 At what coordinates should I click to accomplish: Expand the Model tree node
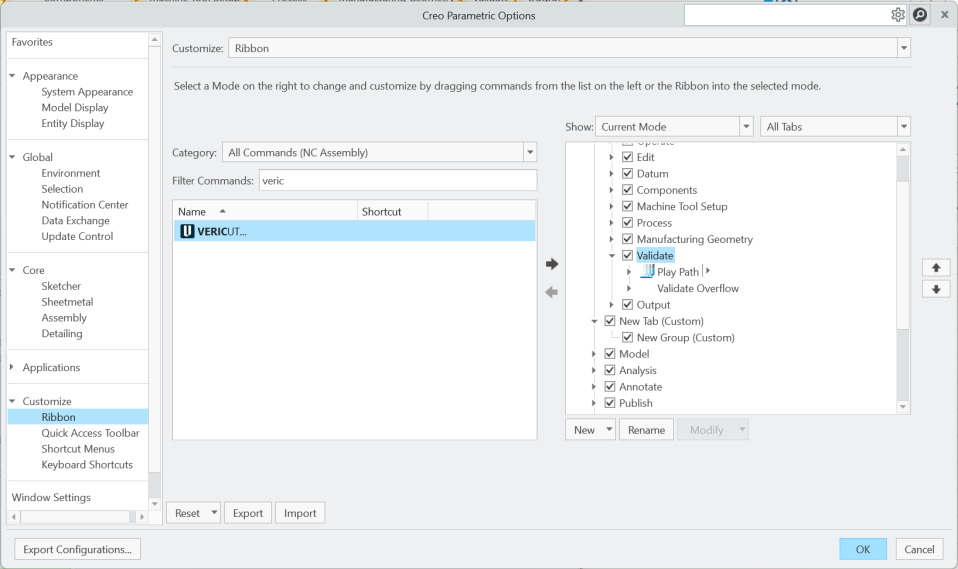click(594, 353)
